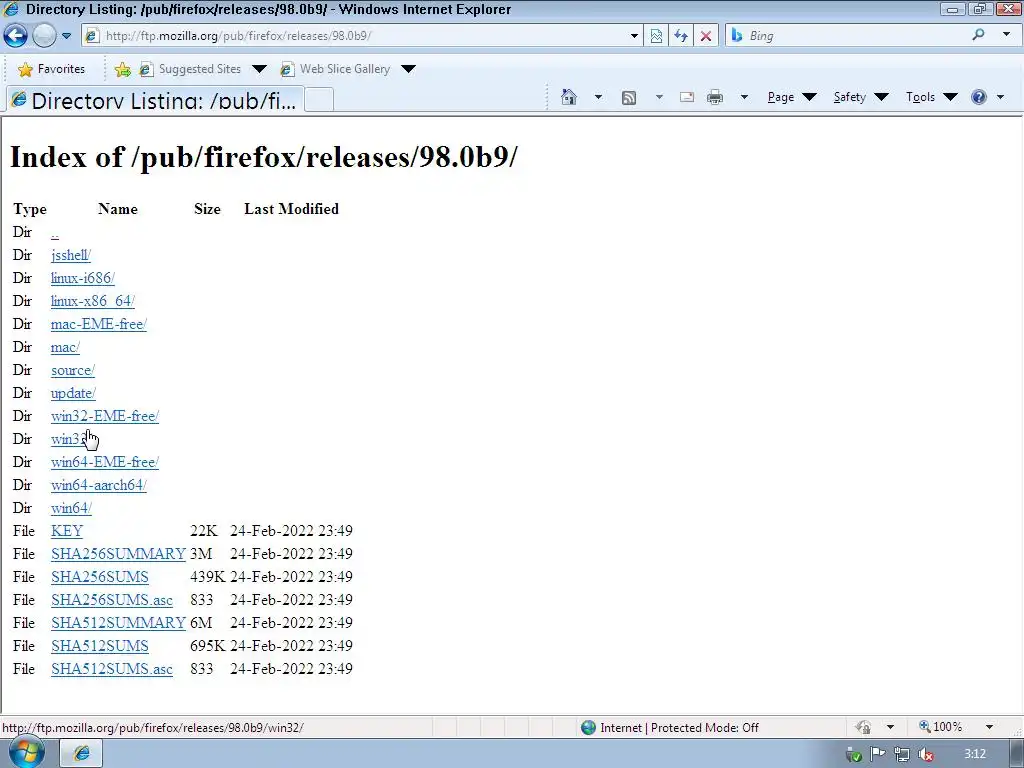Click Internet Explorer taskbar button
1024x768 pixels.
point(82,754)
